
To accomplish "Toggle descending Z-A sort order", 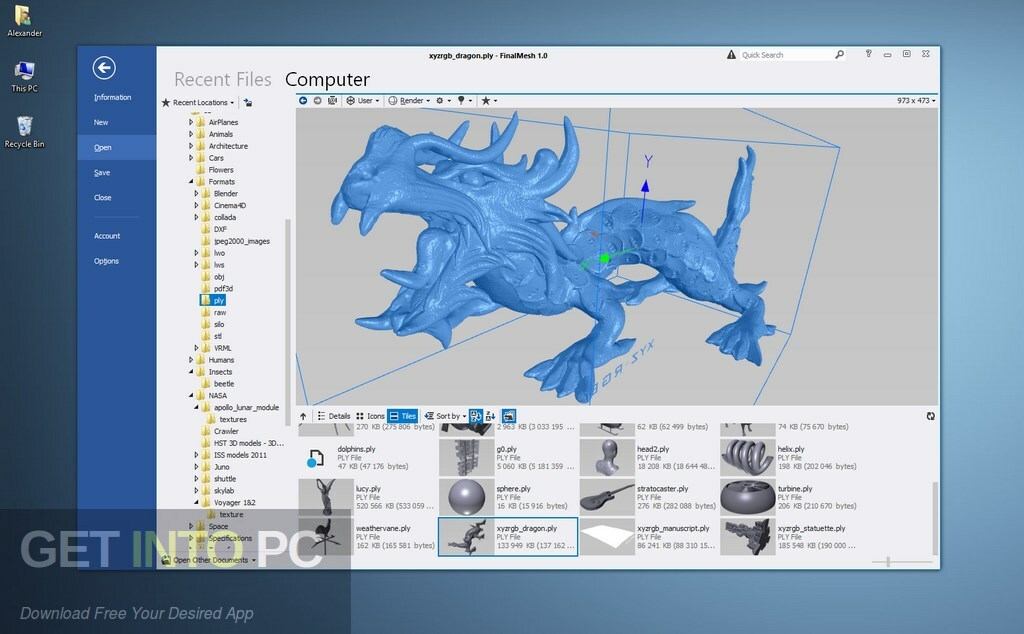I will tap(490, 416).
